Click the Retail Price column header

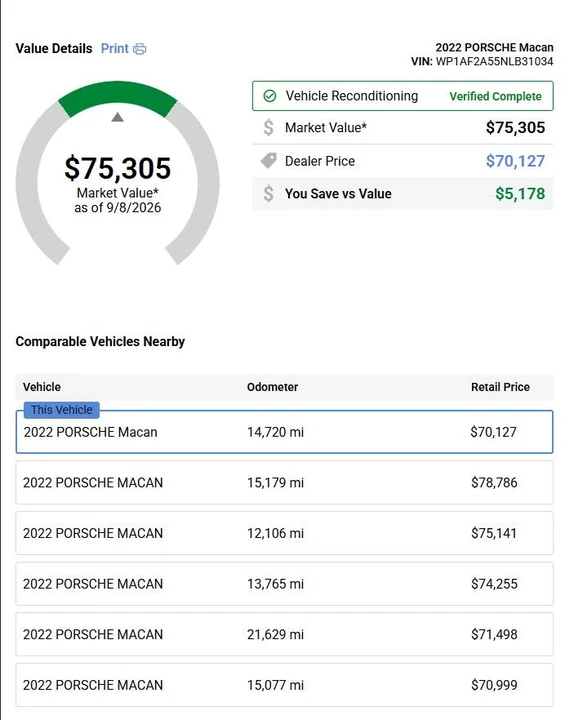500,387
